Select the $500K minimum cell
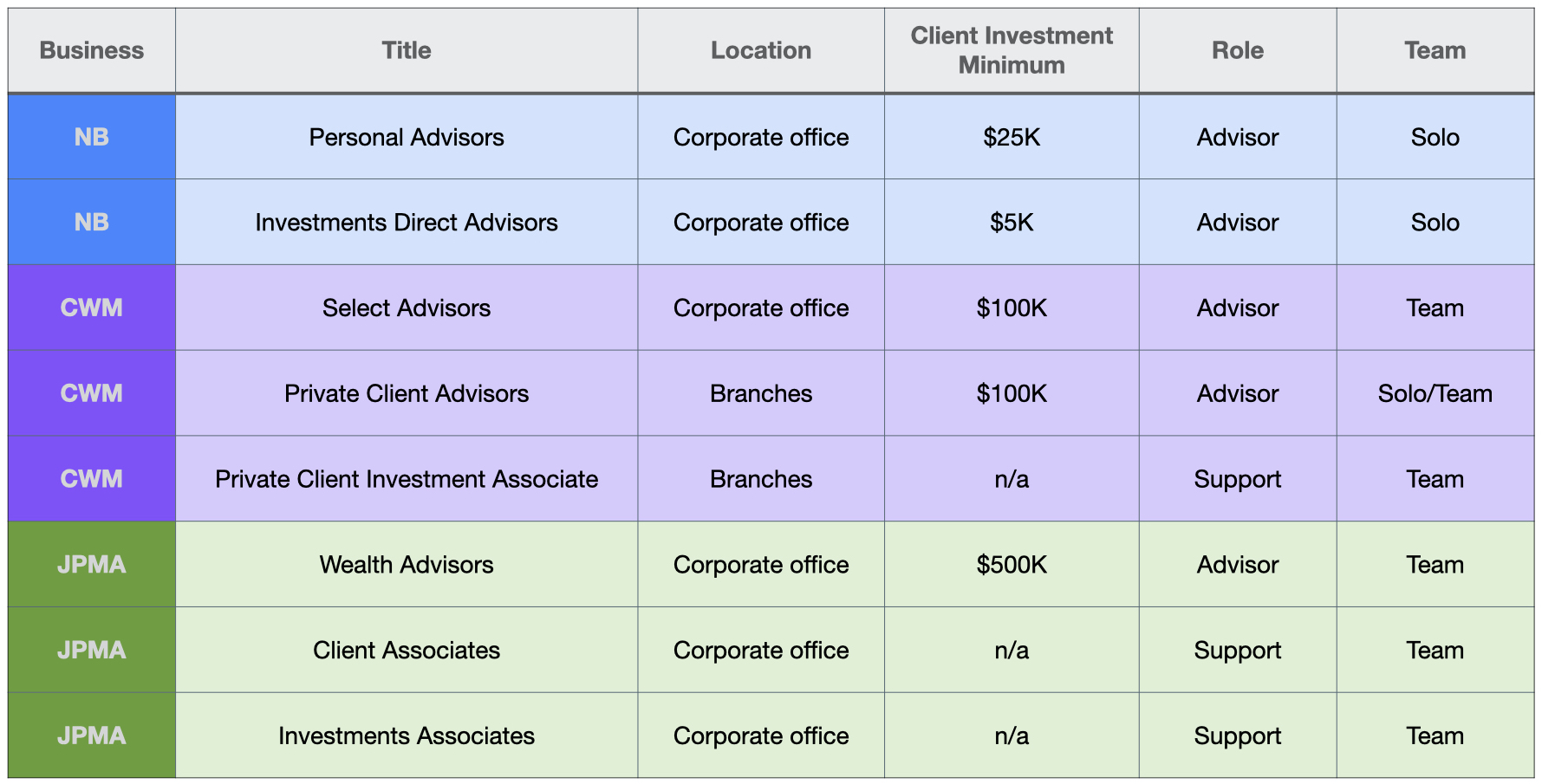Image resolution: width=1542 pixels, height=784 pixels. point(1012,565)
